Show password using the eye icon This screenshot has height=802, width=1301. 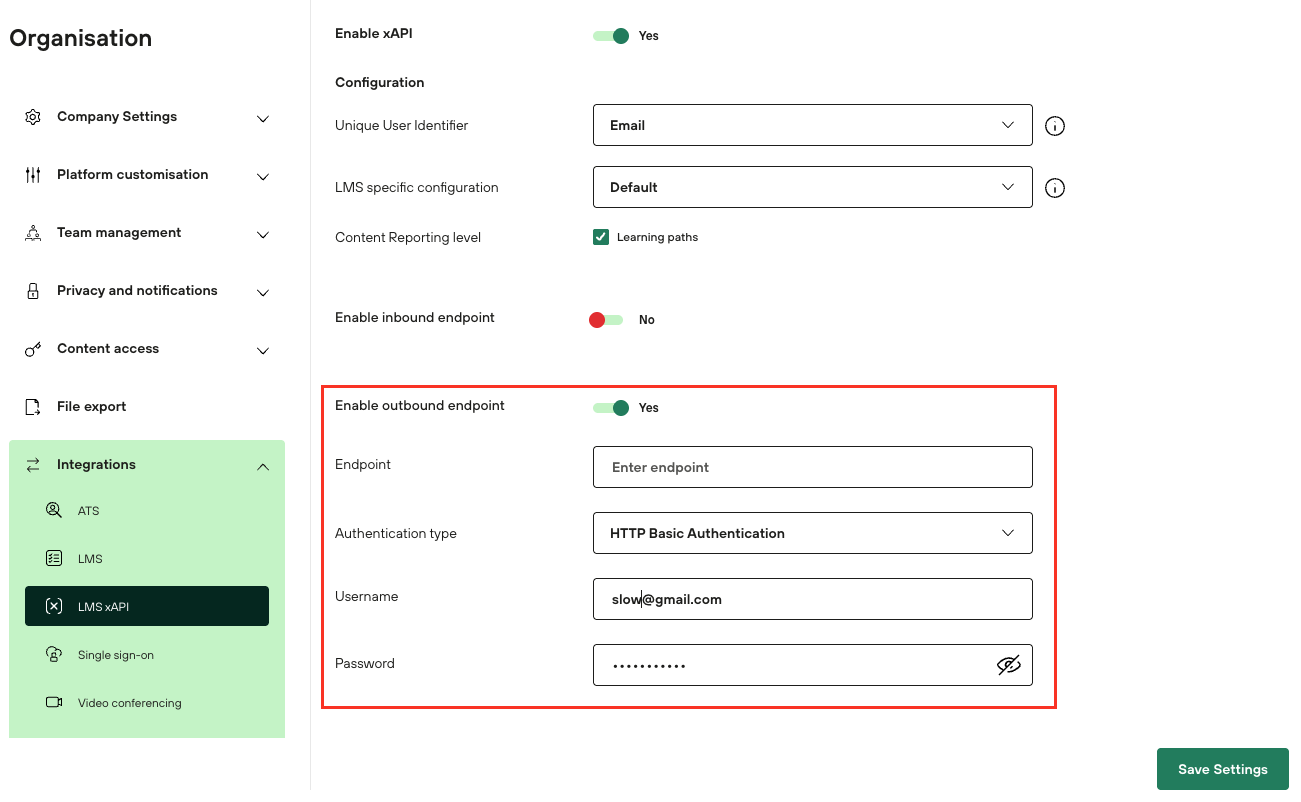[1009, 665]
